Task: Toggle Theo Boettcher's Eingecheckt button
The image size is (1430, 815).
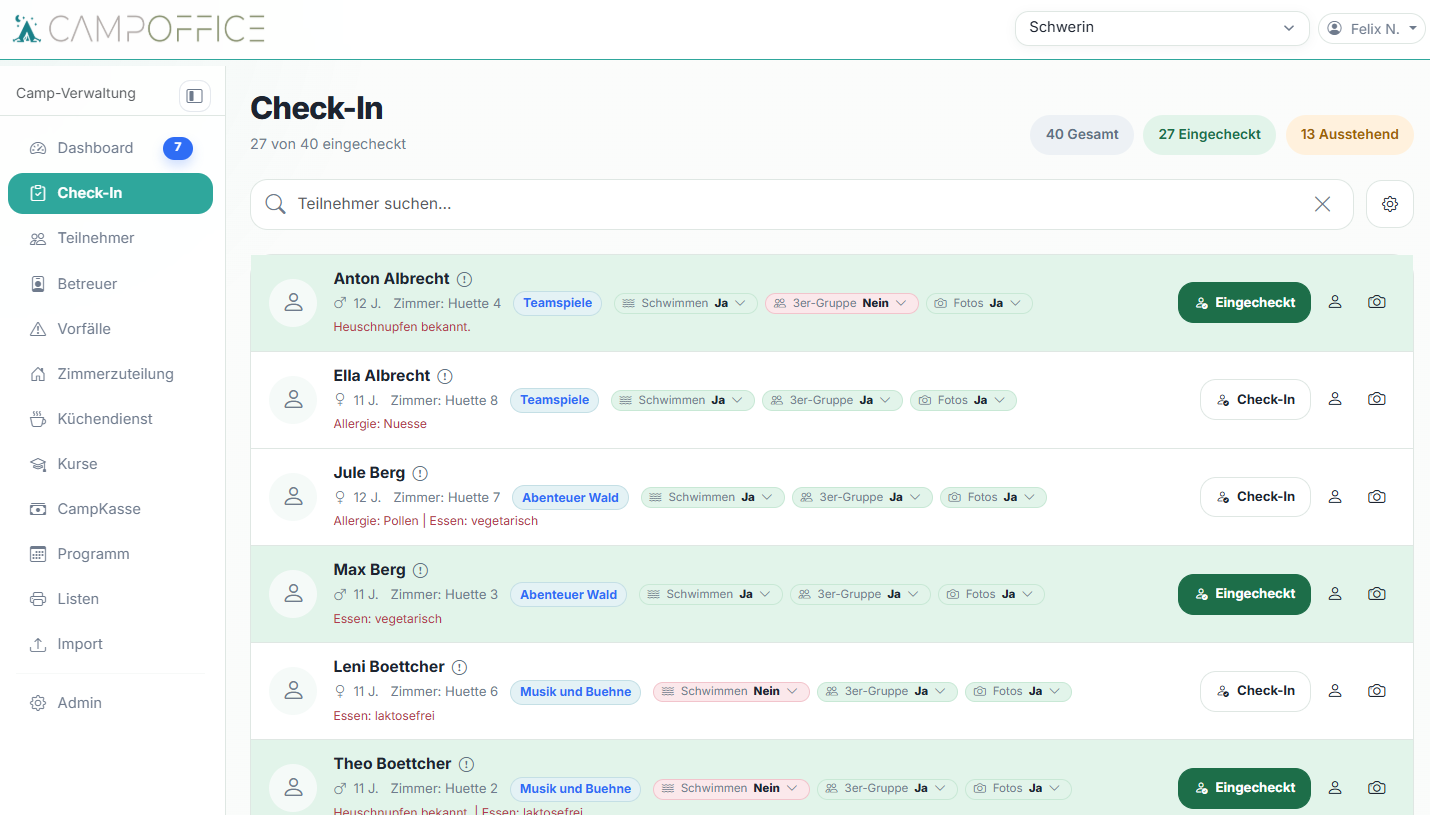Action: click(1244, 788)
